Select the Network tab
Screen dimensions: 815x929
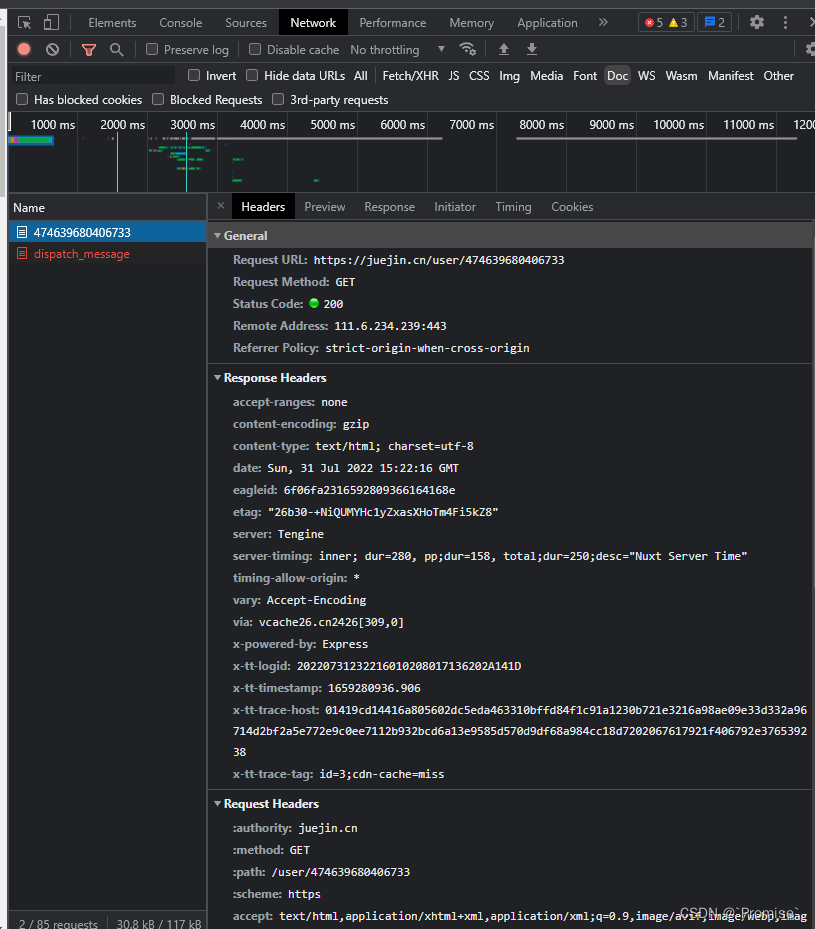tap(313, 23)
